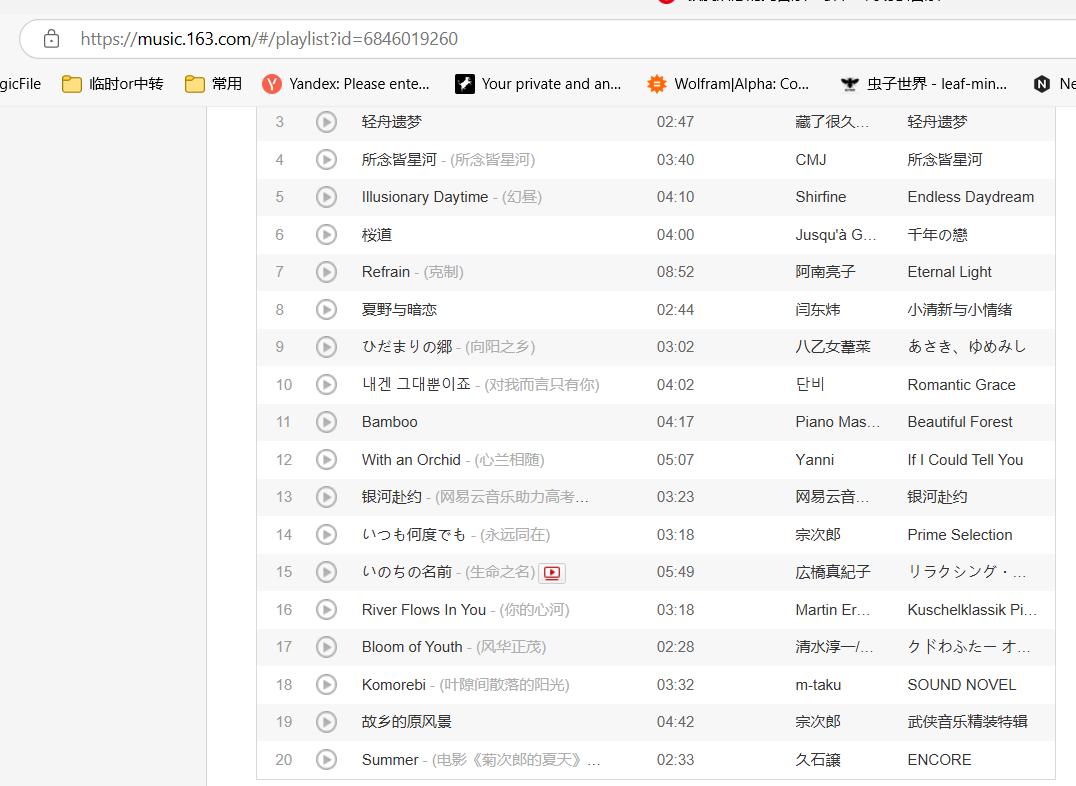1076x786 pixels.
Task: Open album ENCORE
Action: [939, 759]
